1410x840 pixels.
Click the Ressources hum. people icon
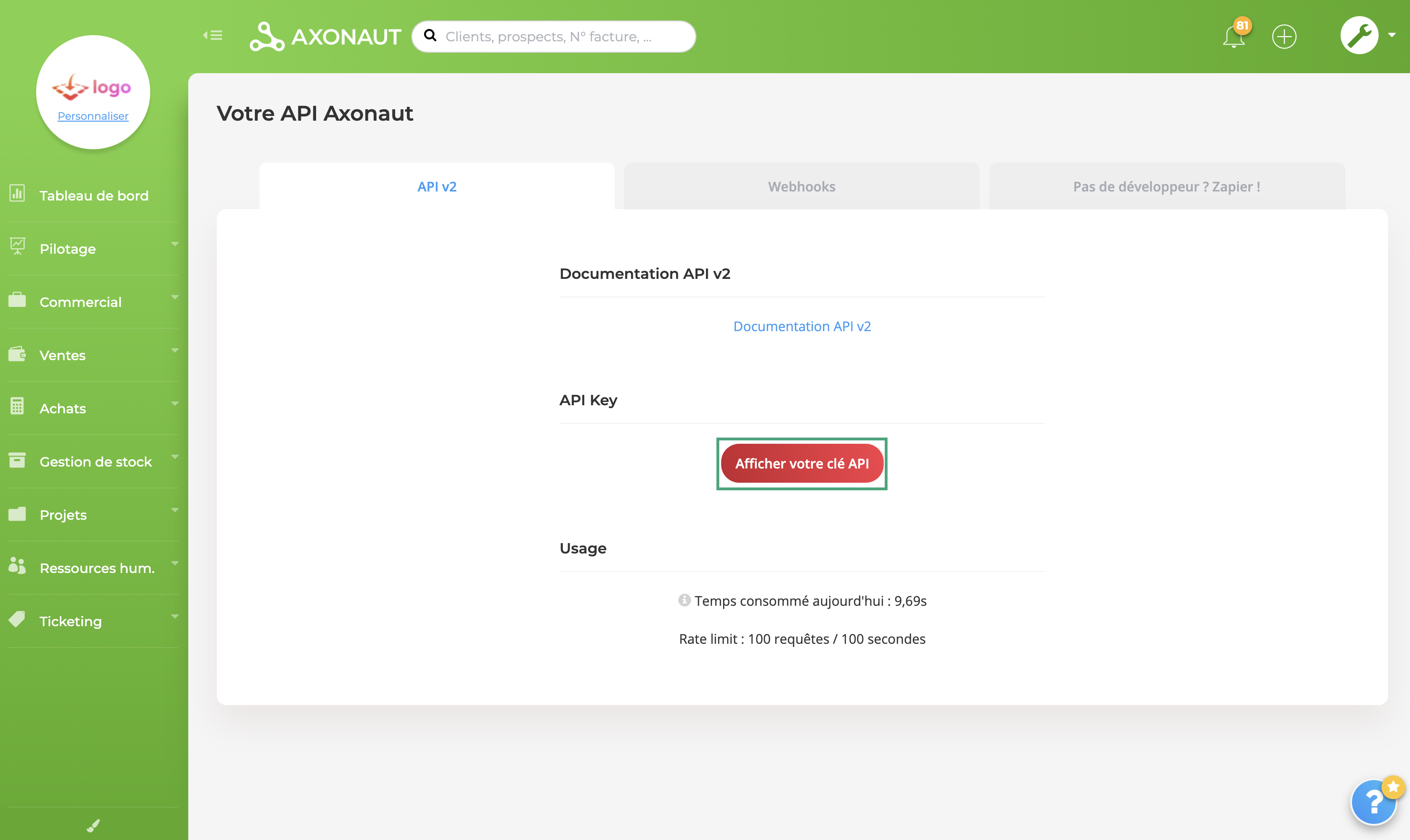(x=18, y=565)
